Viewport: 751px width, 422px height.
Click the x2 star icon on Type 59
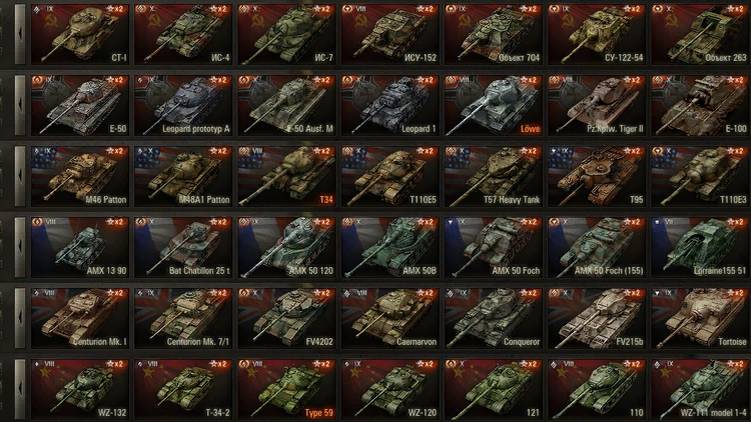323,364
